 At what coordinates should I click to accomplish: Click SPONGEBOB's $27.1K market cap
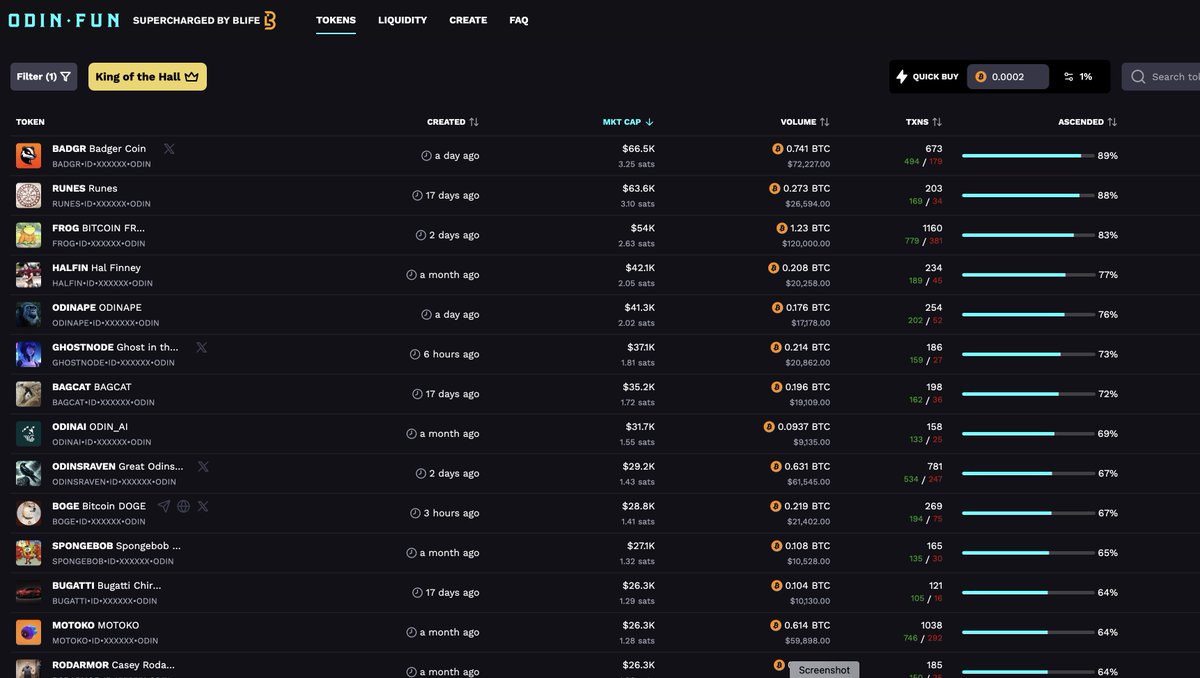[639, 546]
